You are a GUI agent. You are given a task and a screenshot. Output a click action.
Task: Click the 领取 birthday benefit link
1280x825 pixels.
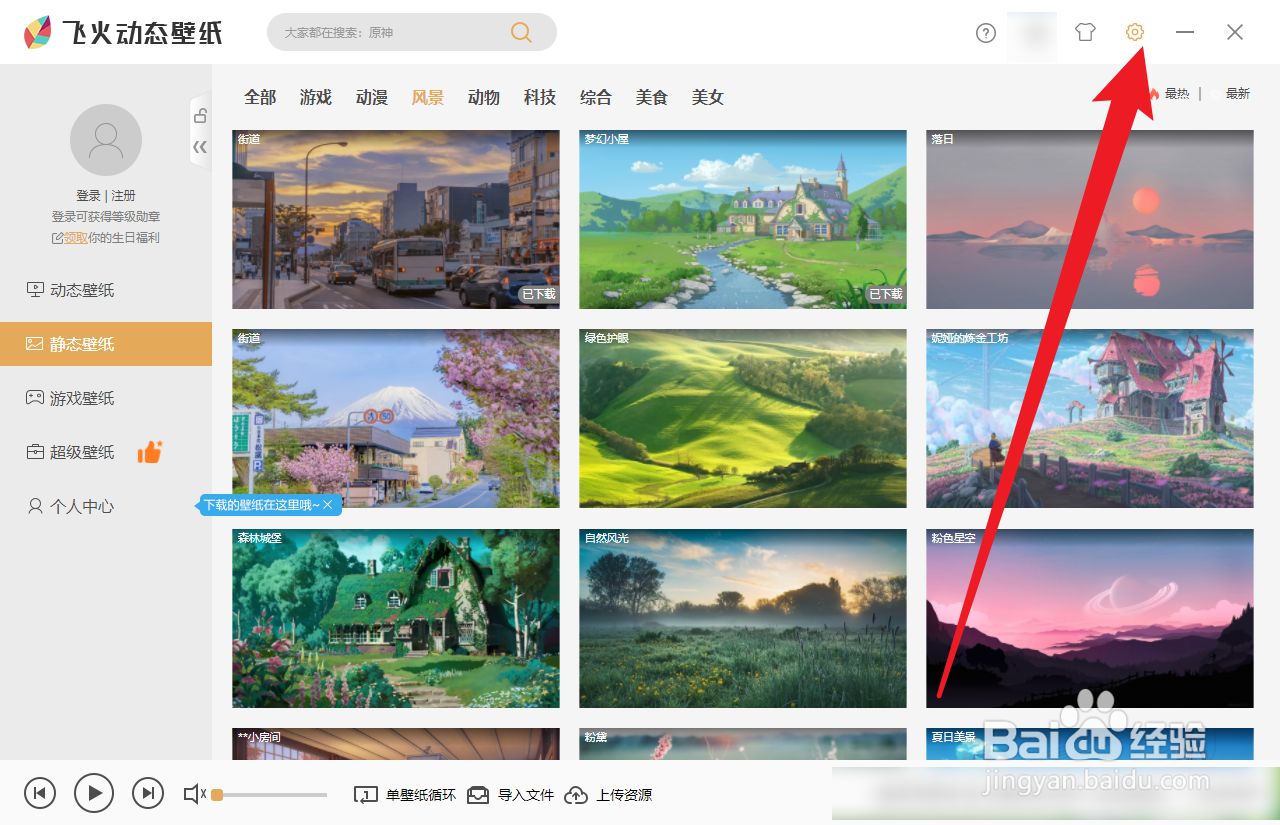[x=76, y=238]
